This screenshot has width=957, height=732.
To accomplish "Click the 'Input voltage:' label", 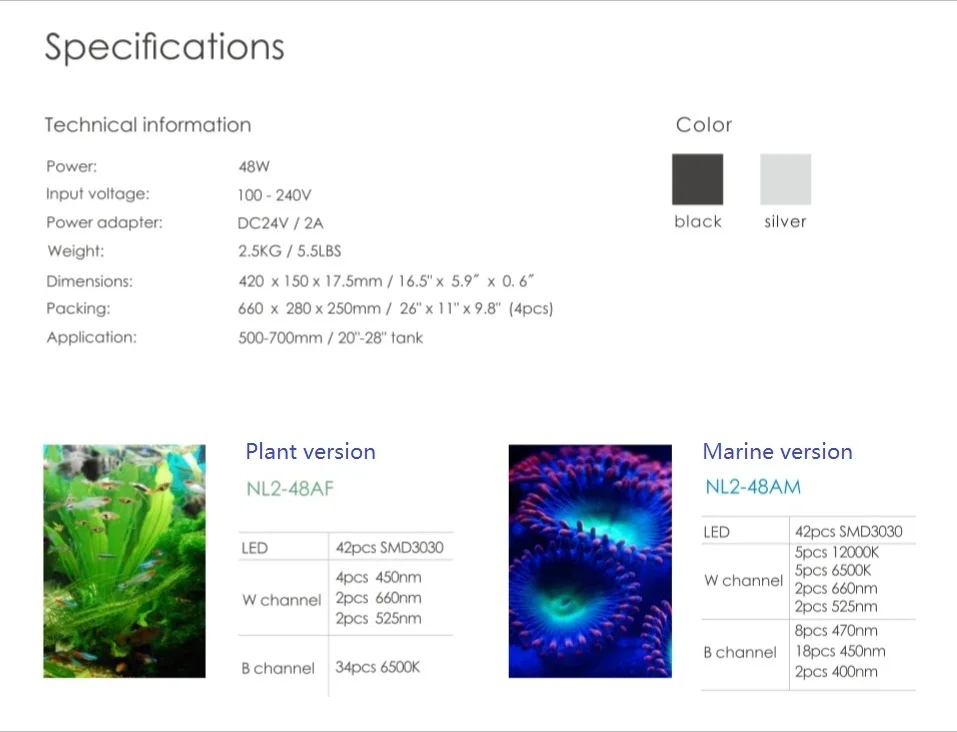I will [x=98, y=194].
